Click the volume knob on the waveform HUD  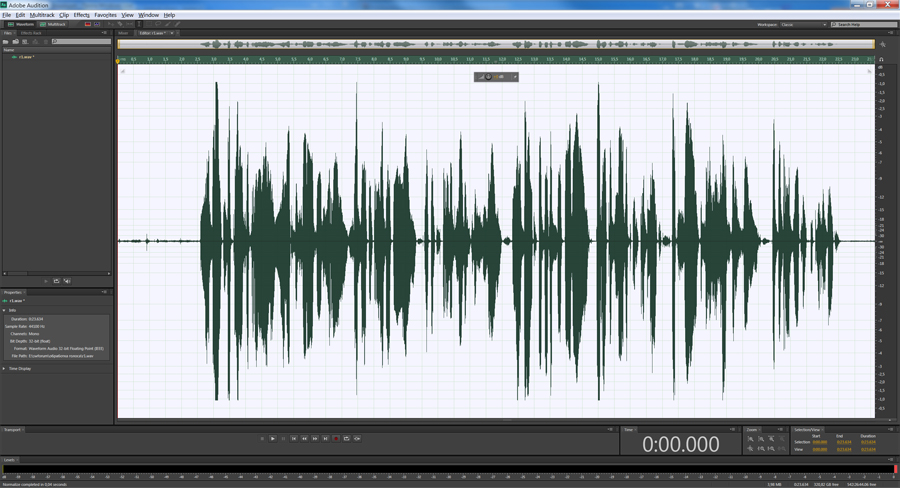pos(487,76)
